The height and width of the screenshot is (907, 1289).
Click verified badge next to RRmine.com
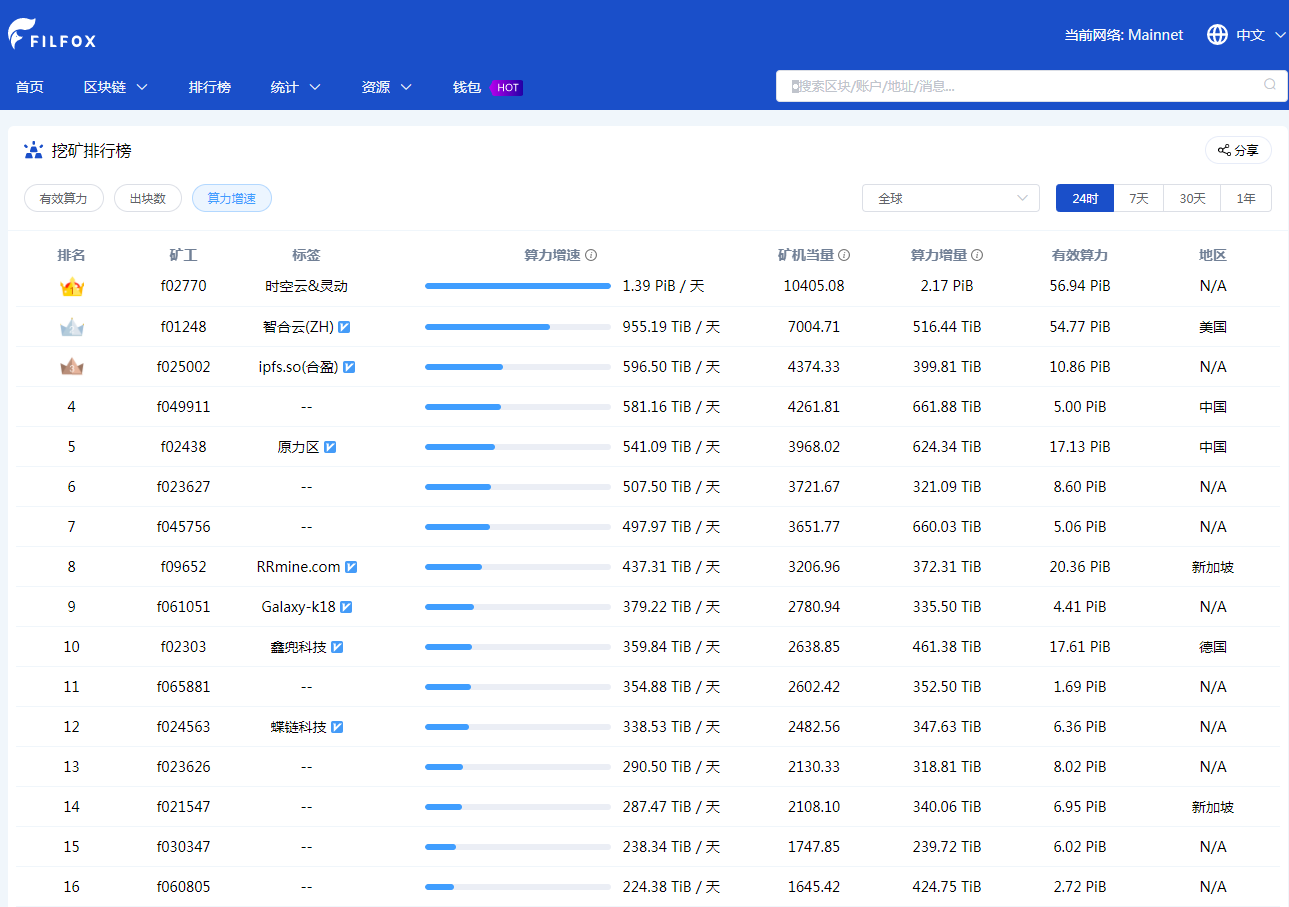click(x=351, y=567)
